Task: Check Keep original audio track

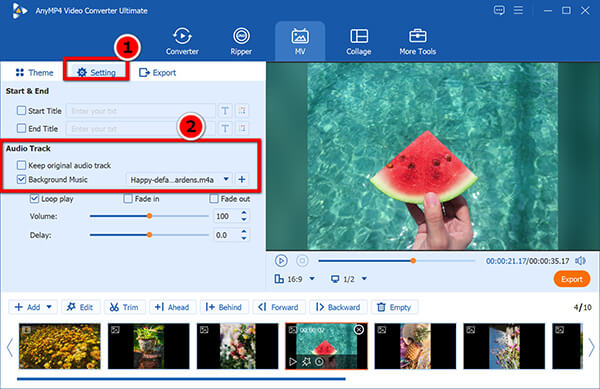Action: click(x=21, y=165)
